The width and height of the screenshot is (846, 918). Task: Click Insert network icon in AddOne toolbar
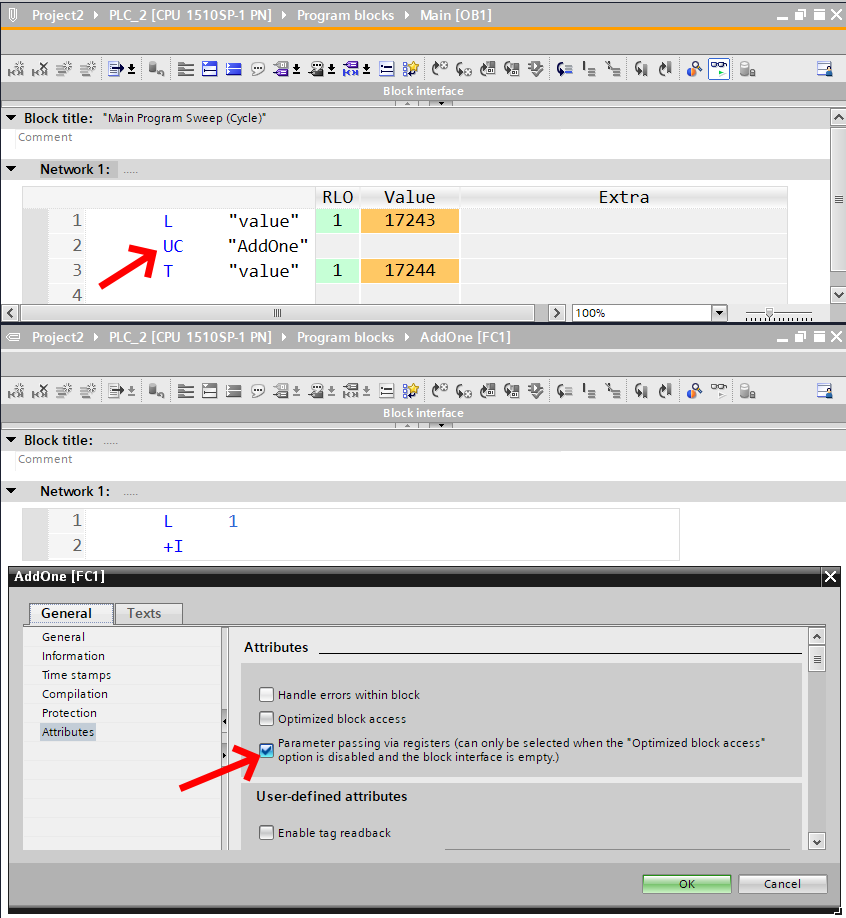(16, 391)
